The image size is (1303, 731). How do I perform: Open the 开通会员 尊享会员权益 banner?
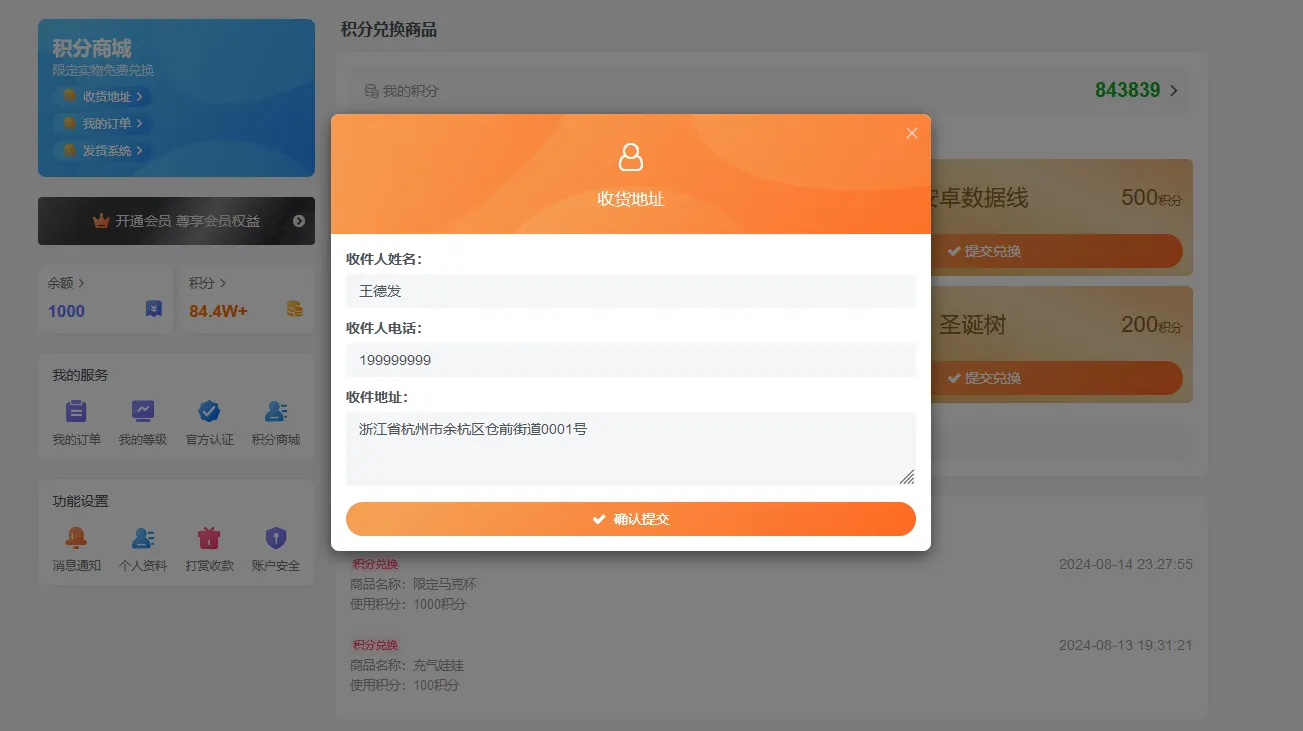[176, 221]
